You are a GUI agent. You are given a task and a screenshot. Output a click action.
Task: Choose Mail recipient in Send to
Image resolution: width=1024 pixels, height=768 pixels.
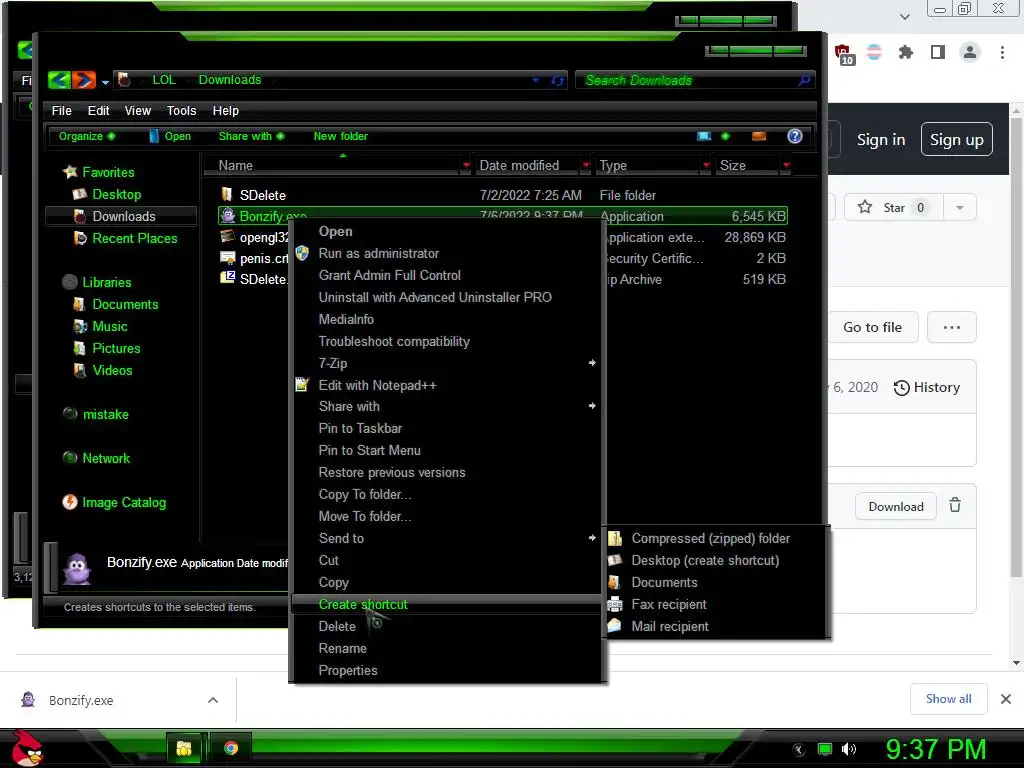[x=670, y=626]
